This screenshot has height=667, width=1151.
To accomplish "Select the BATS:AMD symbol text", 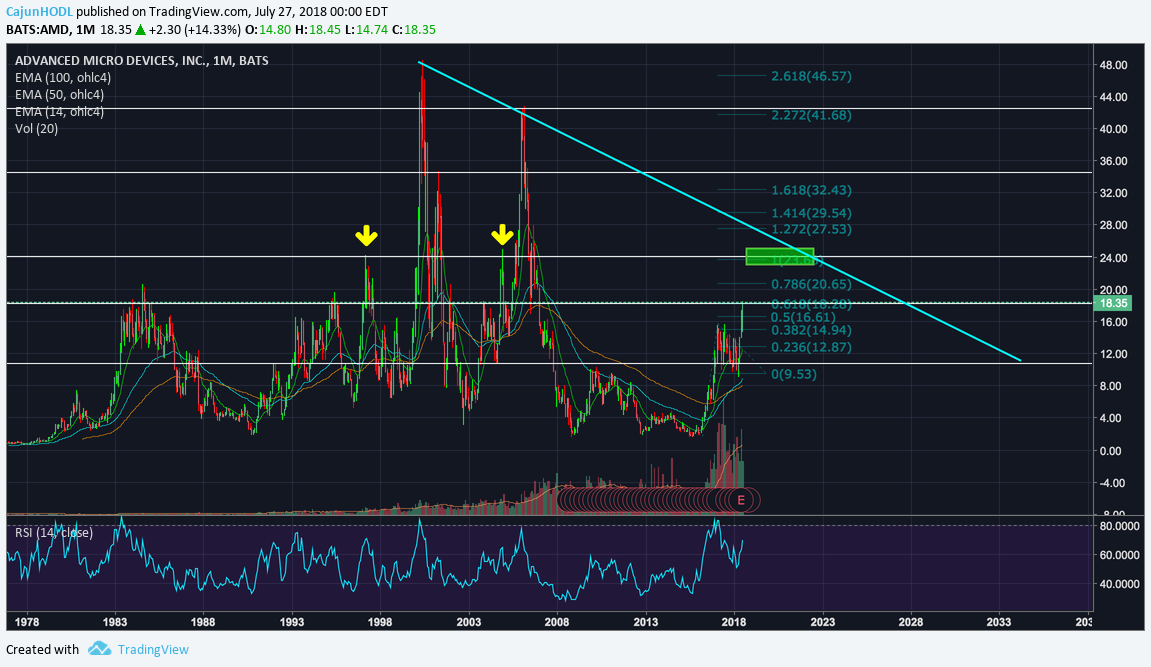I will tap(39, 30).
